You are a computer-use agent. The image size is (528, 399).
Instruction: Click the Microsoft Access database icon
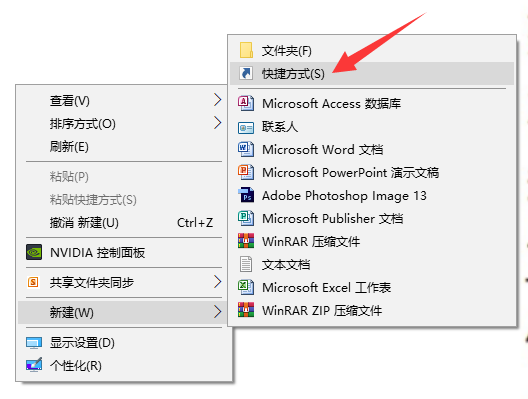click(246, 103)
